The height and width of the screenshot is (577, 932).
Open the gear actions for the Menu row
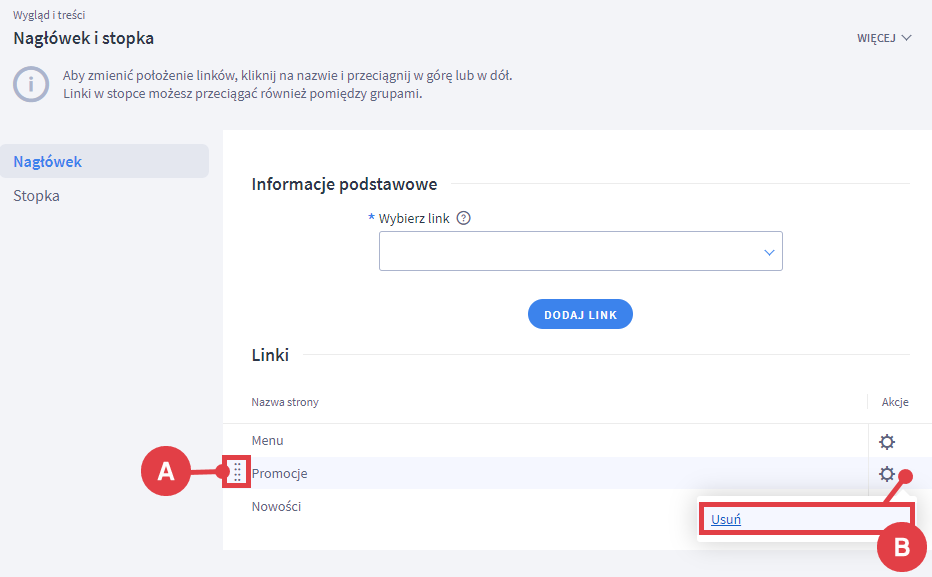[x=886, y=442]
